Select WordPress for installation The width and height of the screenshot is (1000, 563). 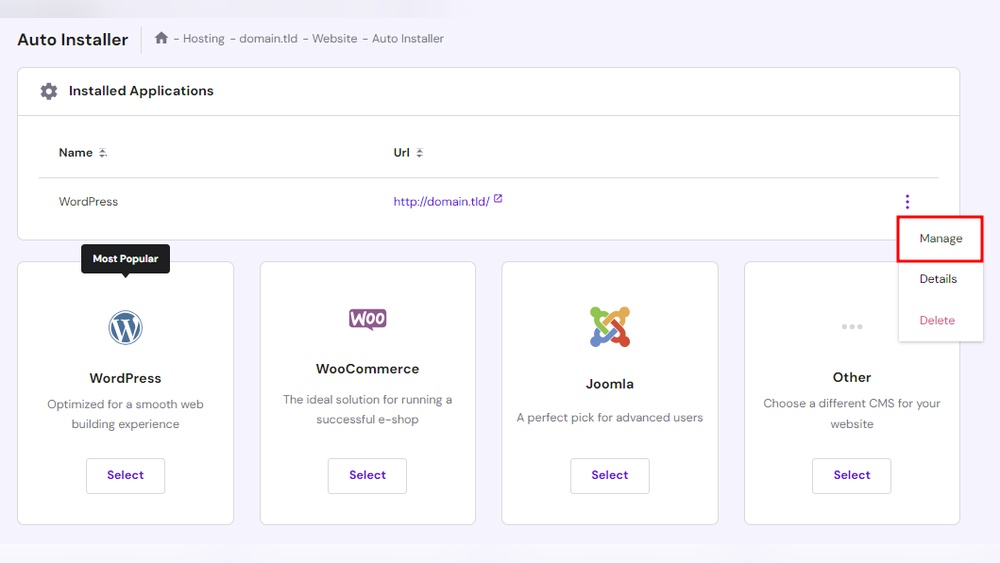coord(126,475)
